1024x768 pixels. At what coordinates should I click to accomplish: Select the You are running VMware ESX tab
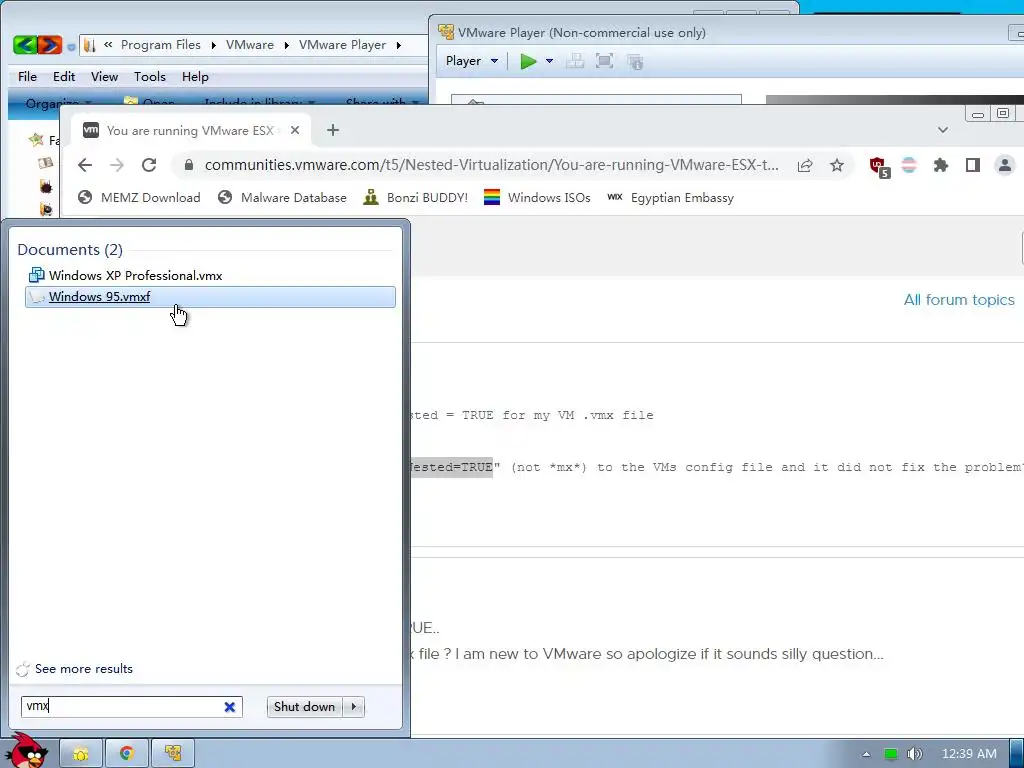pyautogui.click(x=190, y=130)
